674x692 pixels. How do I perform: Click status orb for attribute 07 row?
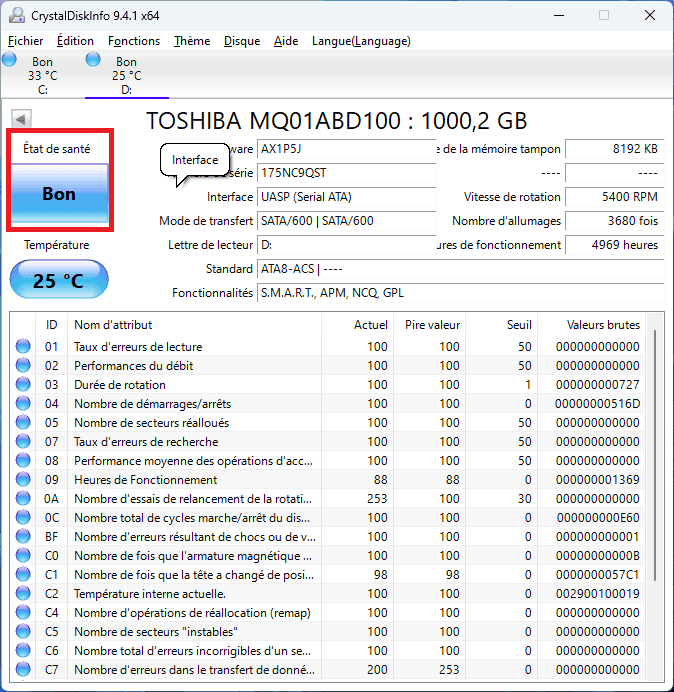click(23, 441)
